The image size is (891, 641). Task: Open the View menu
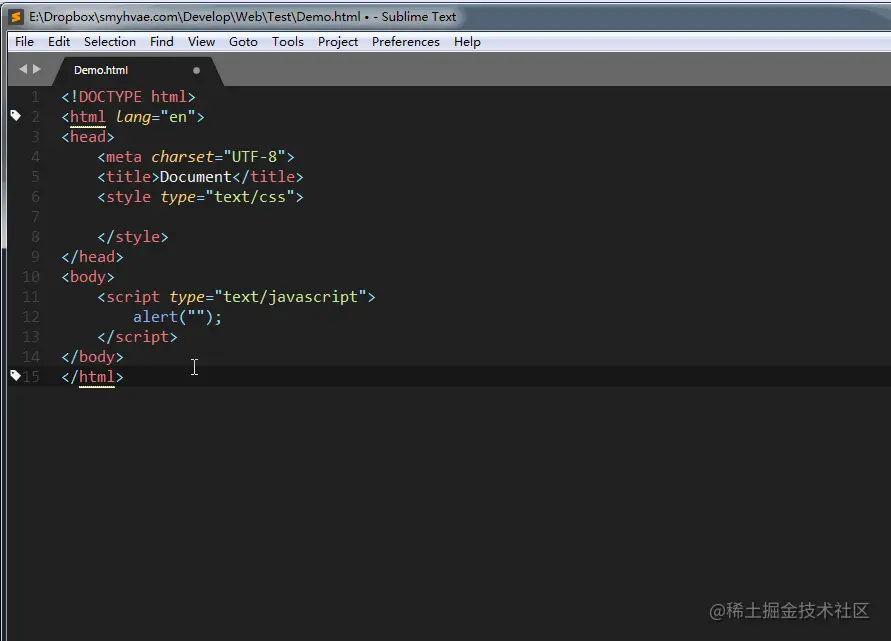pos(202,42)
